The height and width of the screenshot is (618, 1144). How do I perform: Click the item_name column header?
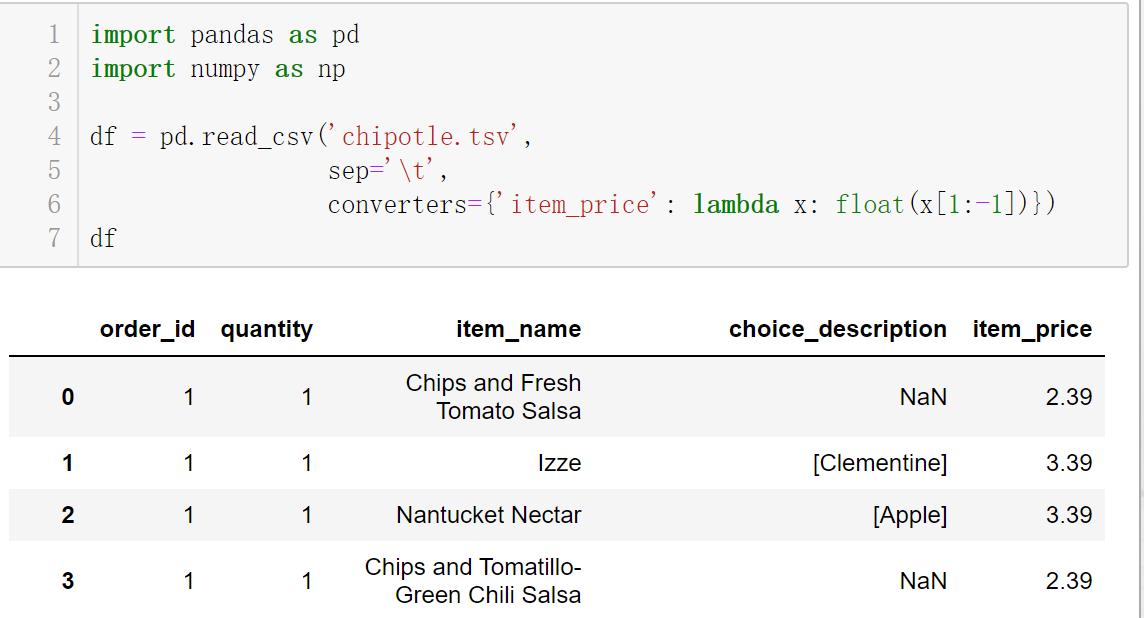coord(518,329)
